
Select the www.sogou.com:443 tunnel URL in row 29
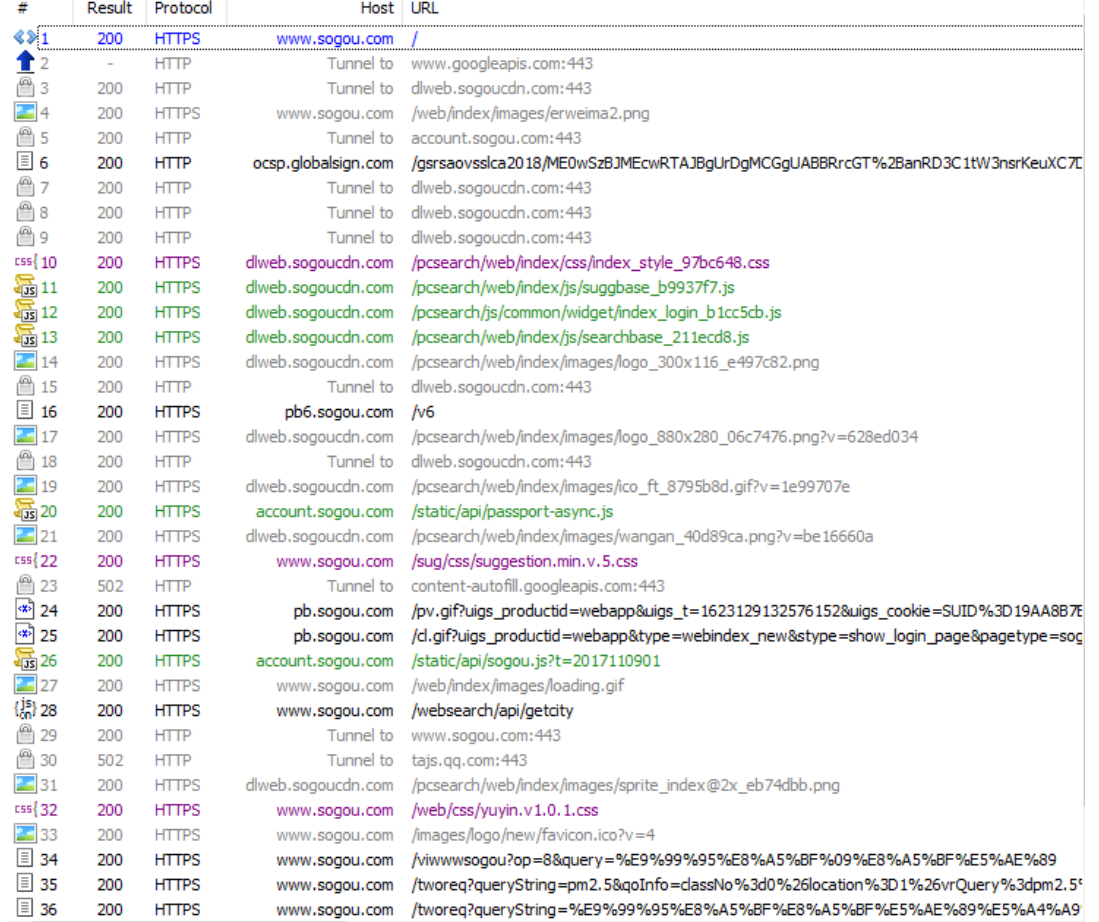click(486, 735)
